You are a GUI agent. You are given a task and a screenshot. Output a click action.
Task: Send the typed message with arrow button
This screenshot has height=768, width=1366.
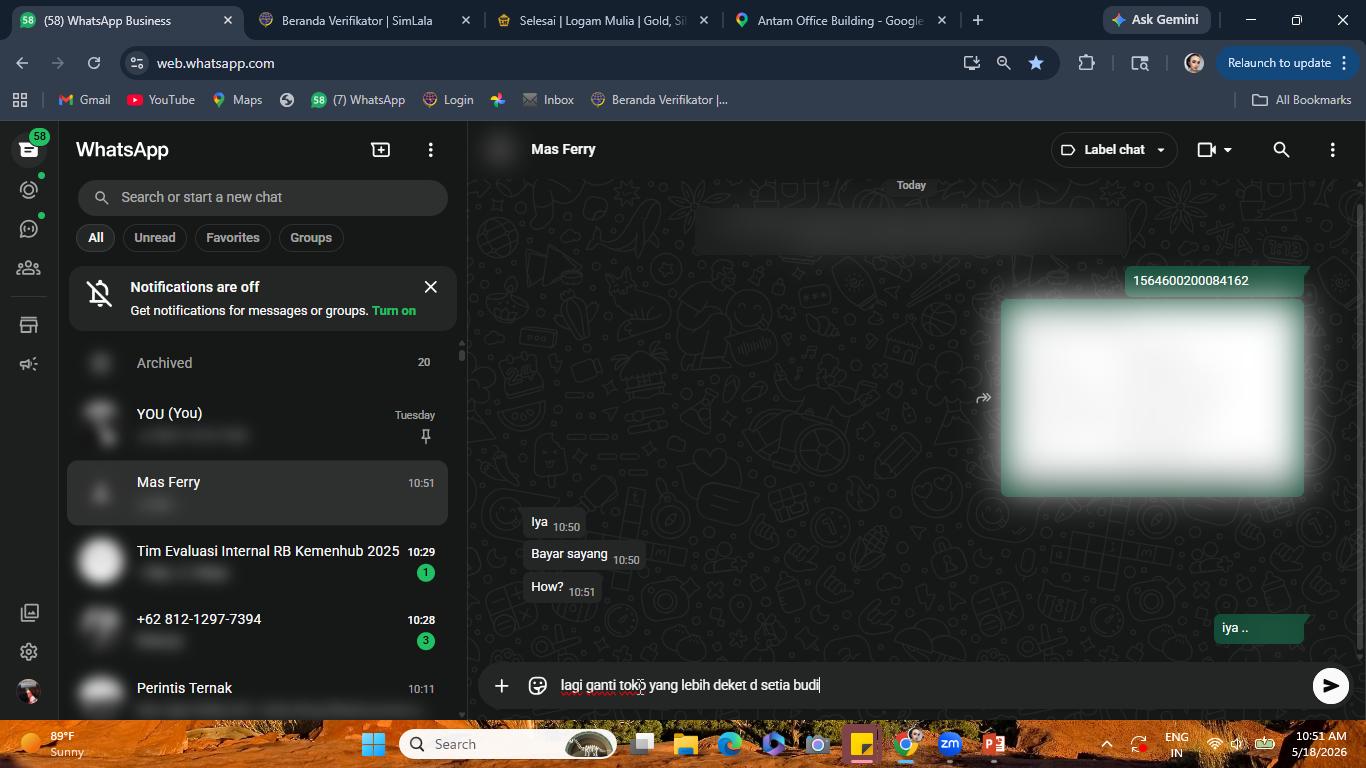tap(1330, 686)
